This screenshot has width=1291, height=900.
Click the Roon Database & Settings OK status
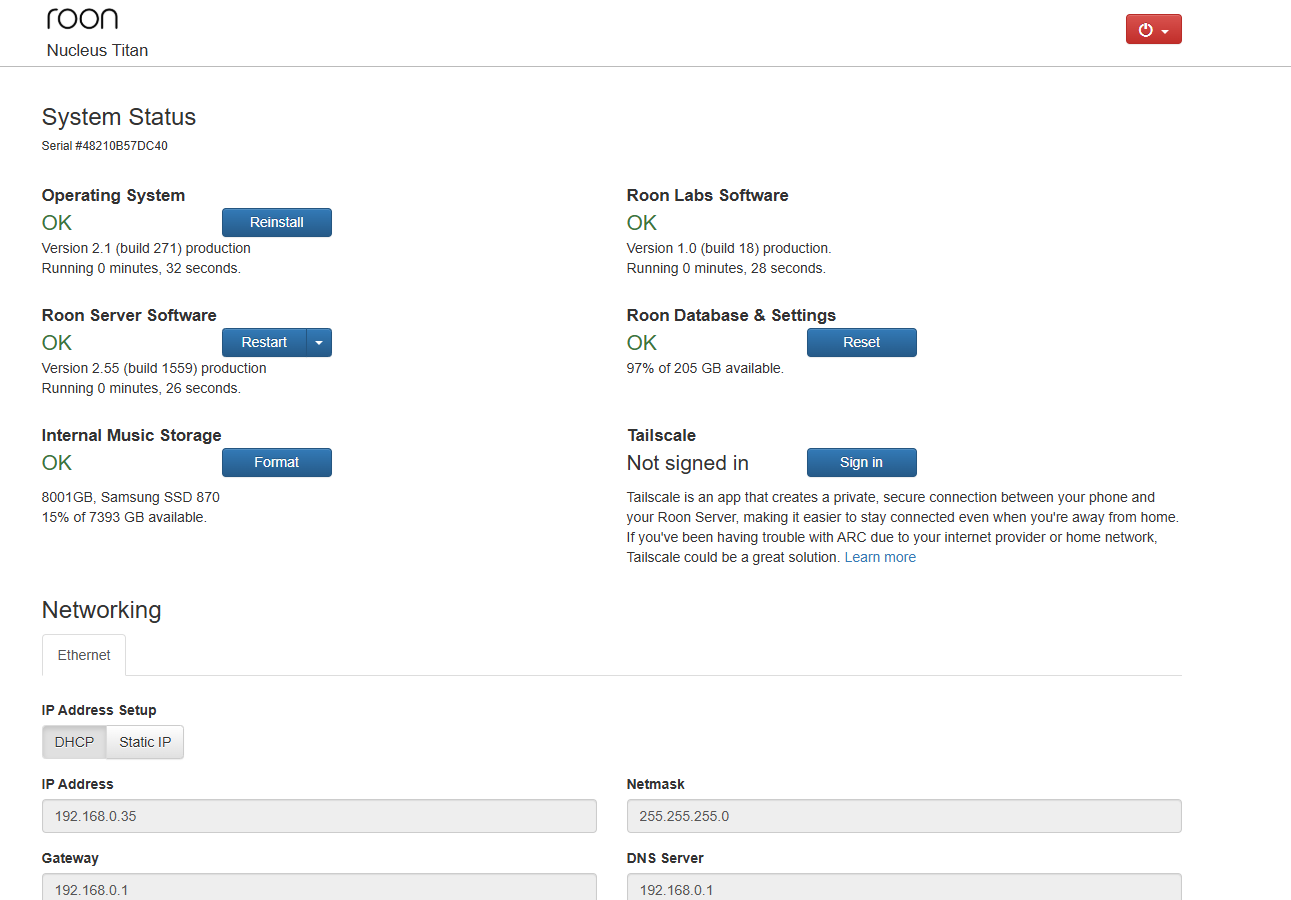point(642,342)
